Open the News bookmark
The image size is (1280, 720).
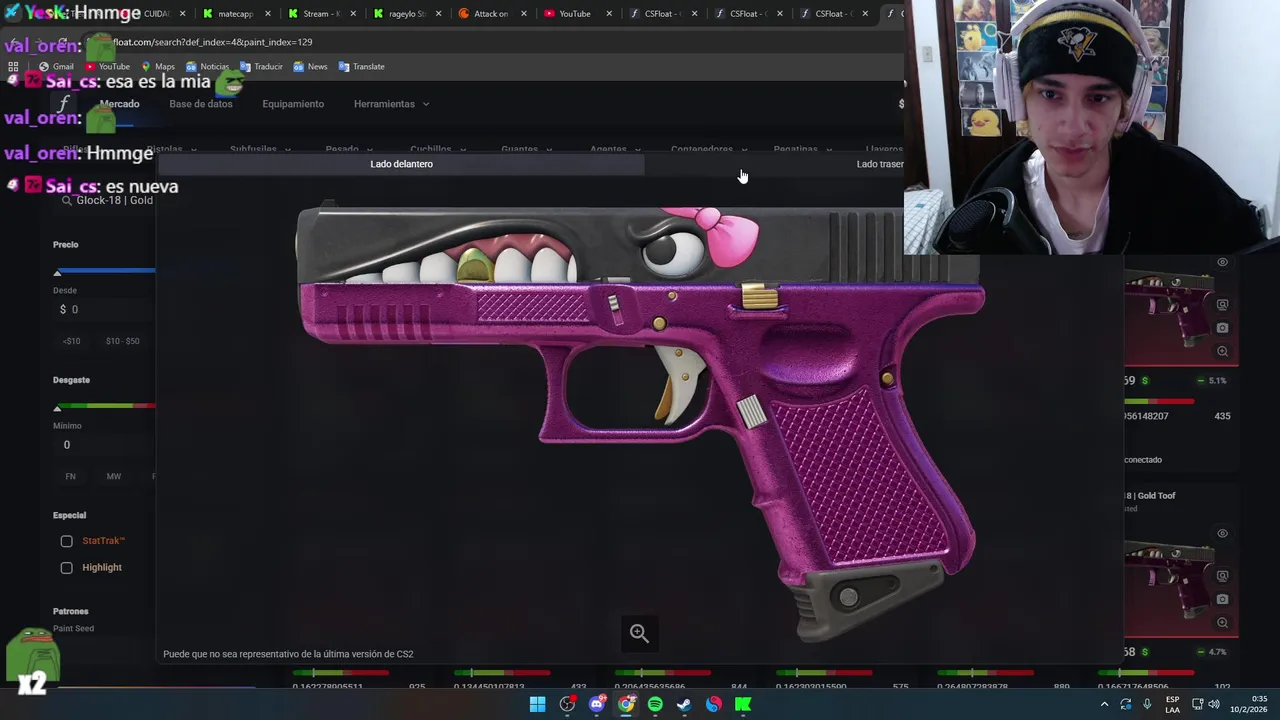pos(310,67)
